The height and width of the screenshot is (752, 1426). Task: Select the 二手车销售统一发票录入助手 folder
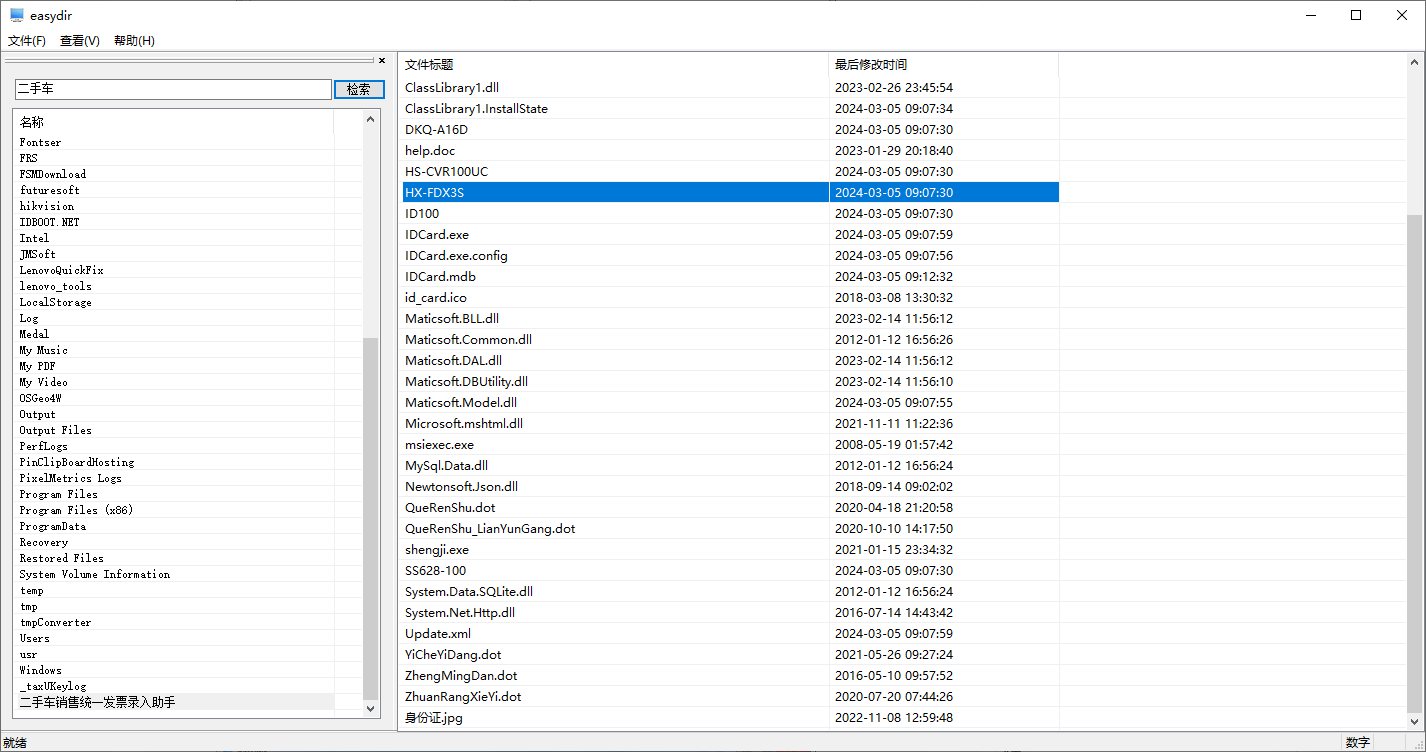97,702
